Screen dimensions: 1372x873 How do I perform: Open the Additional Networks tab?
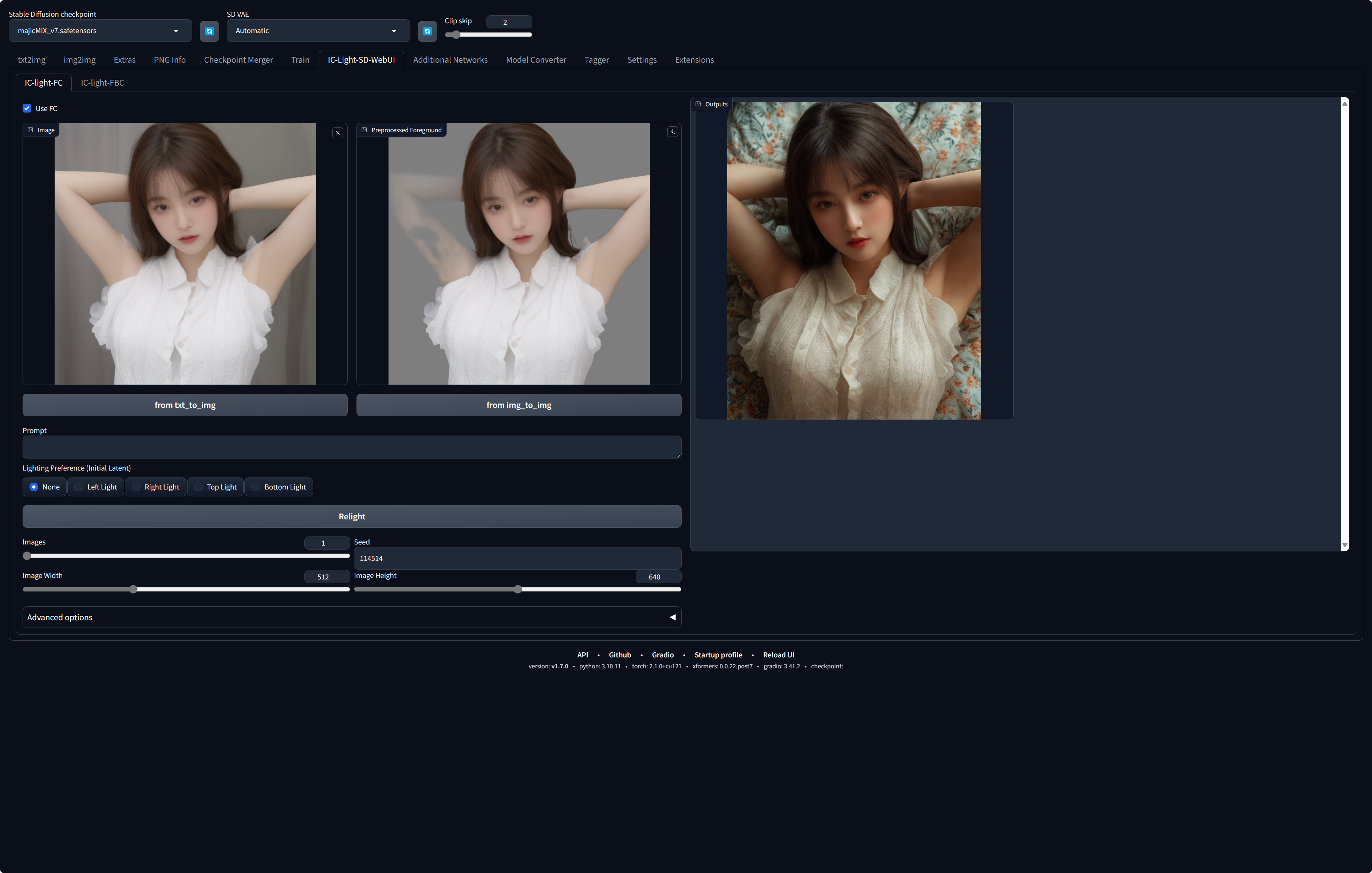pyautogui.click(x=450, y=60)
